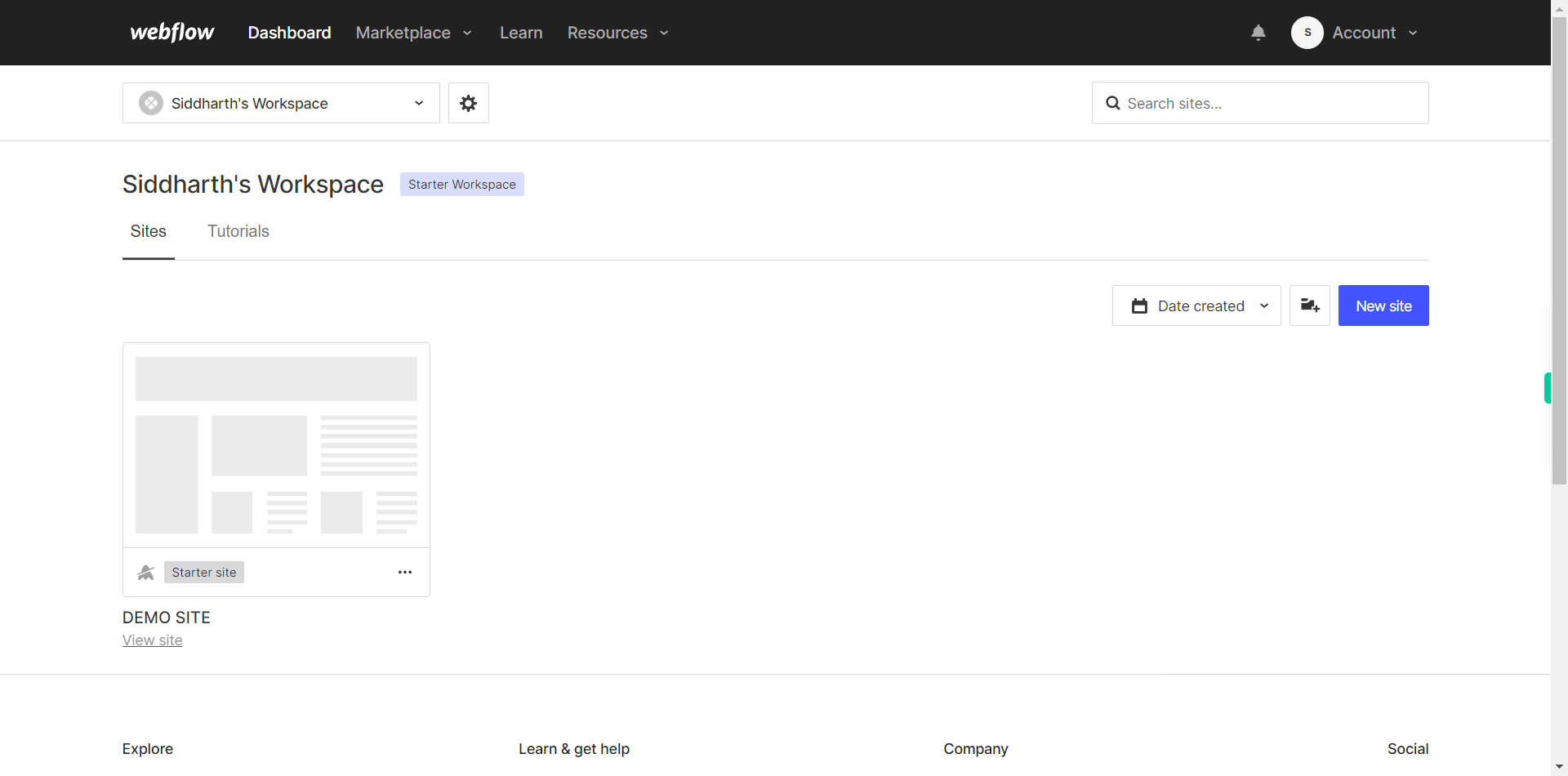Click the Webflow logo
Viewport: 1568px width, 776px height.
(x=172, y=33)
